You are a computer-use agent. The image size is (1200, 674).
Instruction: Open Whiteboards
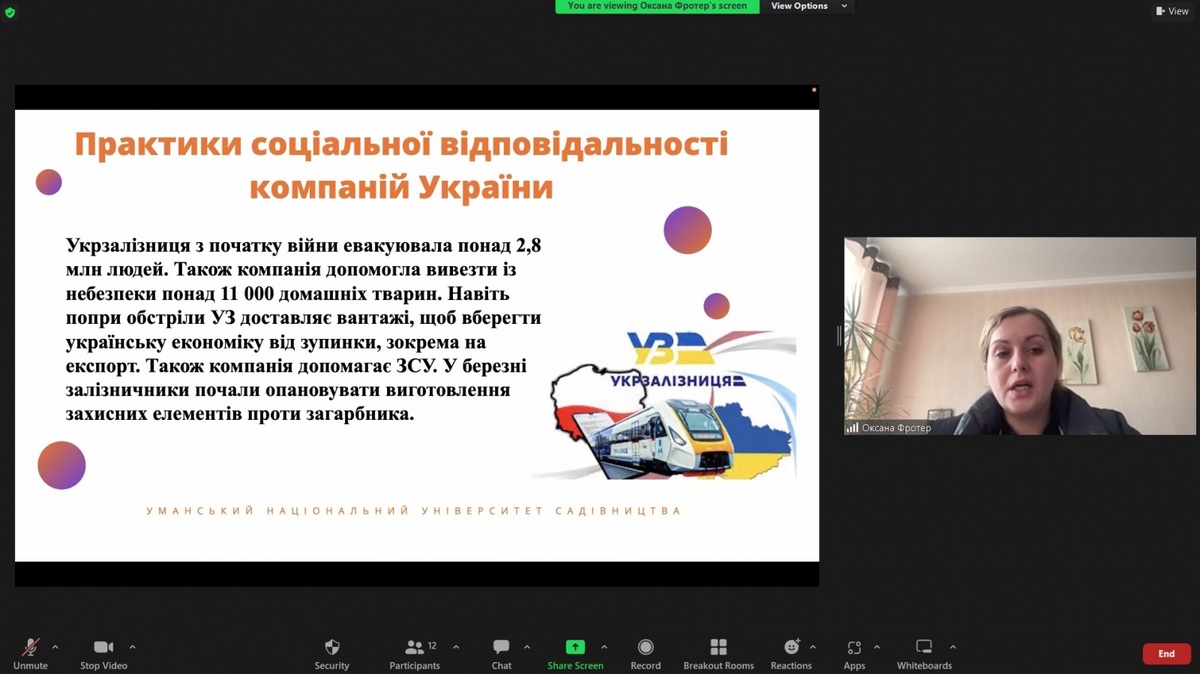point(924,654)
